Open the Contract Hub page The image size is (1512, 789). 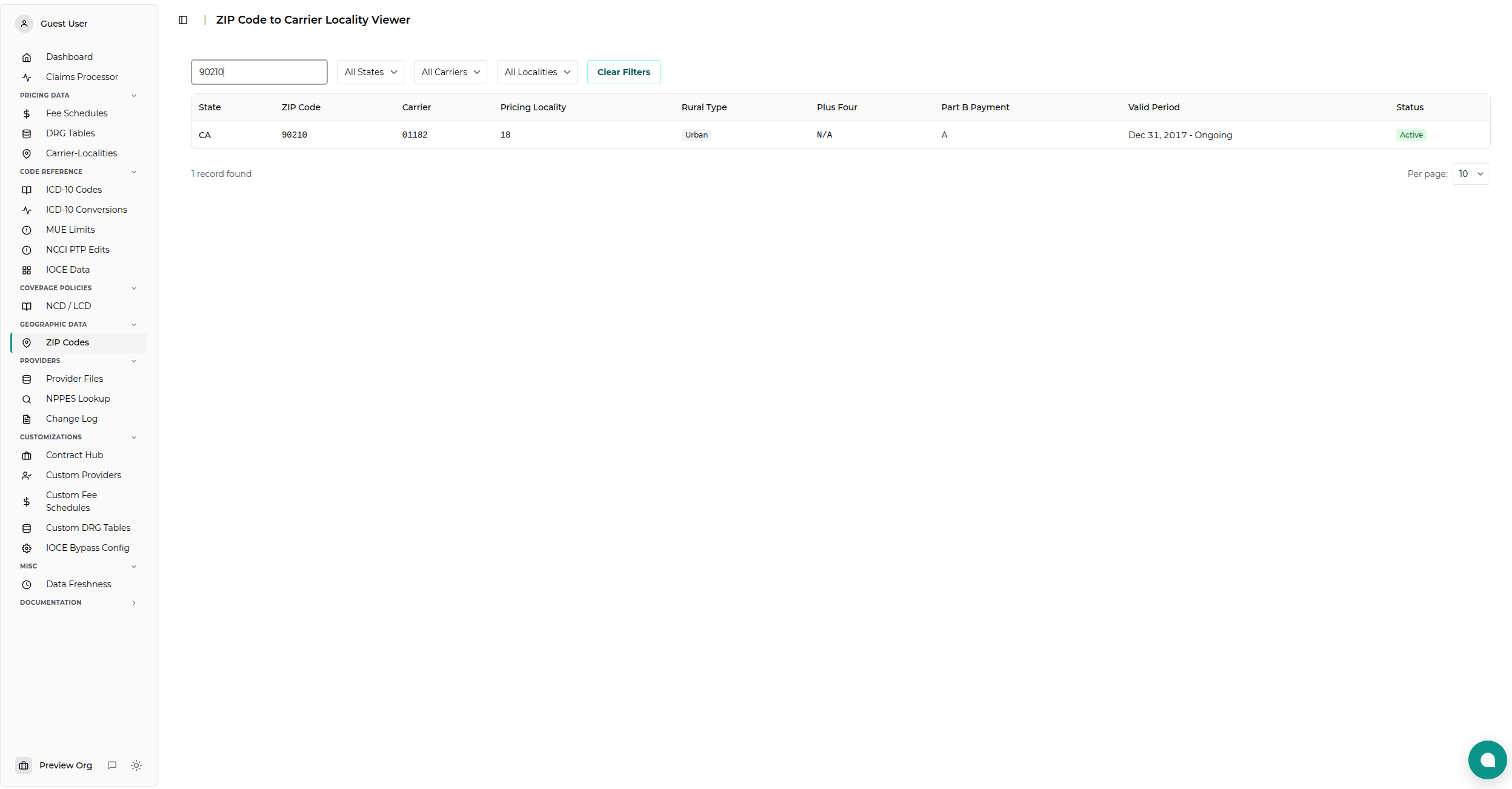point(75,455)
